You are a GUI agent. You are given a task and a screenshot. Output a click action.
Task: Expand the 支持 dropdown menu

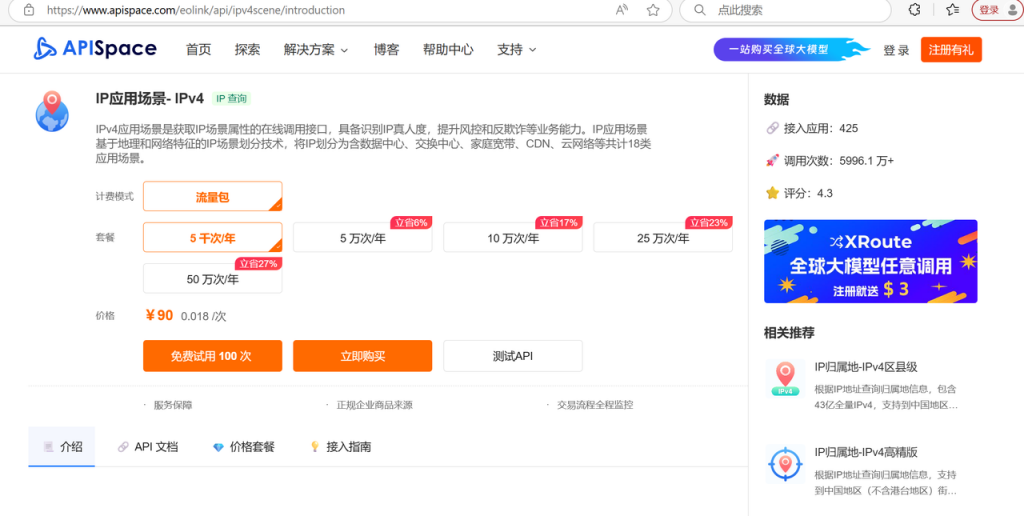517,50
